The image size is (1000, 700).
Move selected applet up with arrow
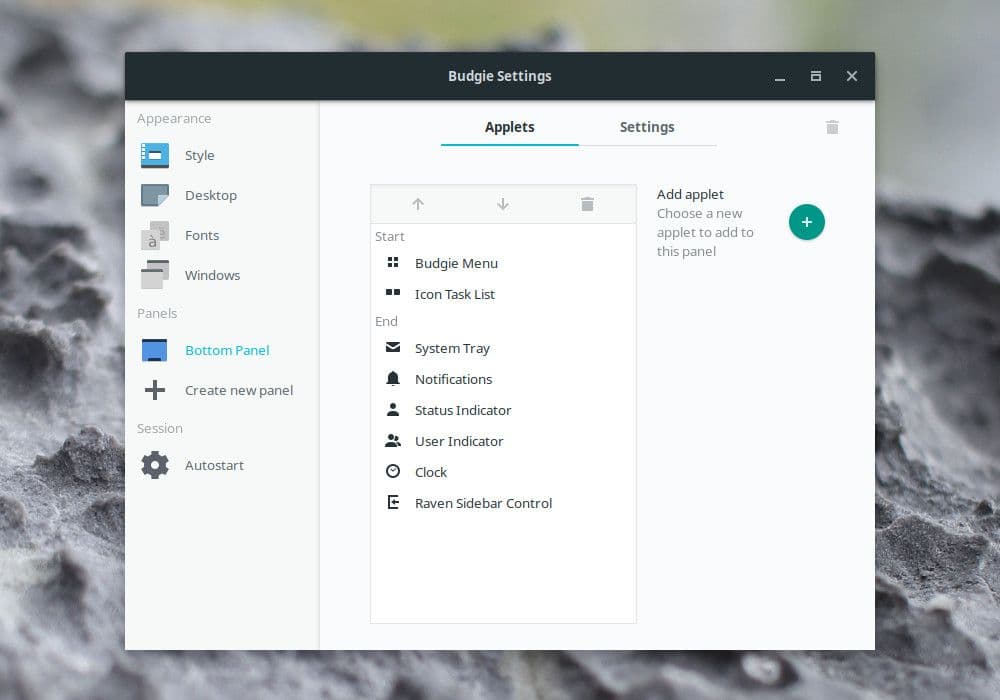[418, 204]
